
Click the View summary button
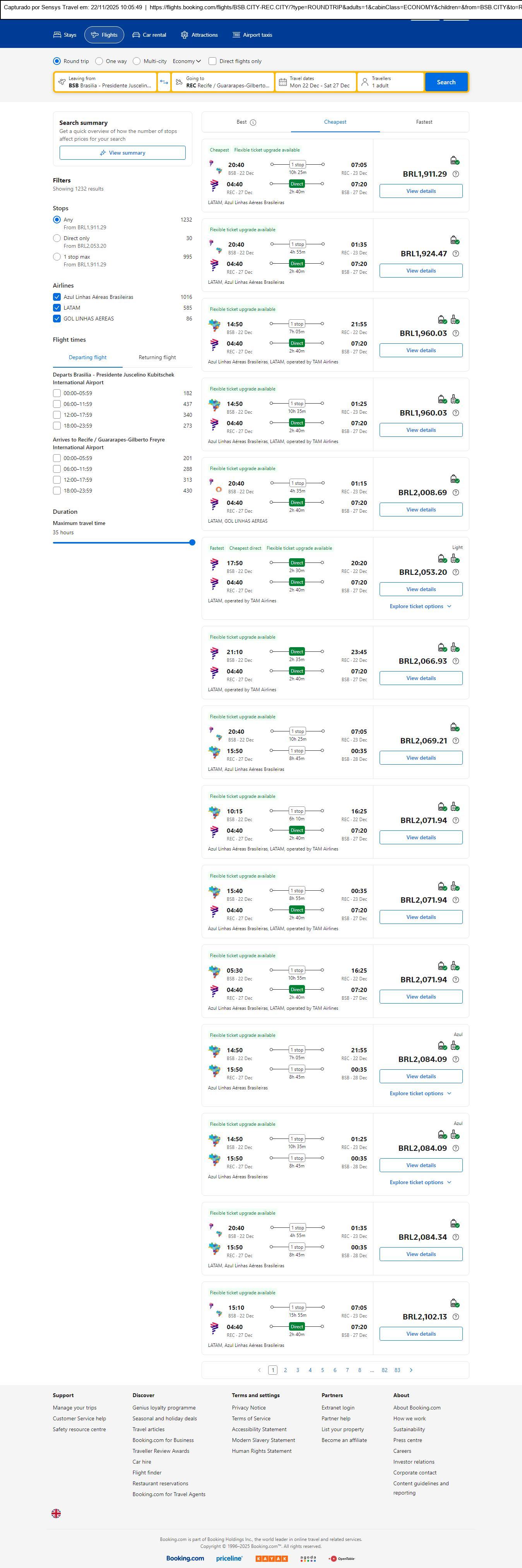click(122, 153)
